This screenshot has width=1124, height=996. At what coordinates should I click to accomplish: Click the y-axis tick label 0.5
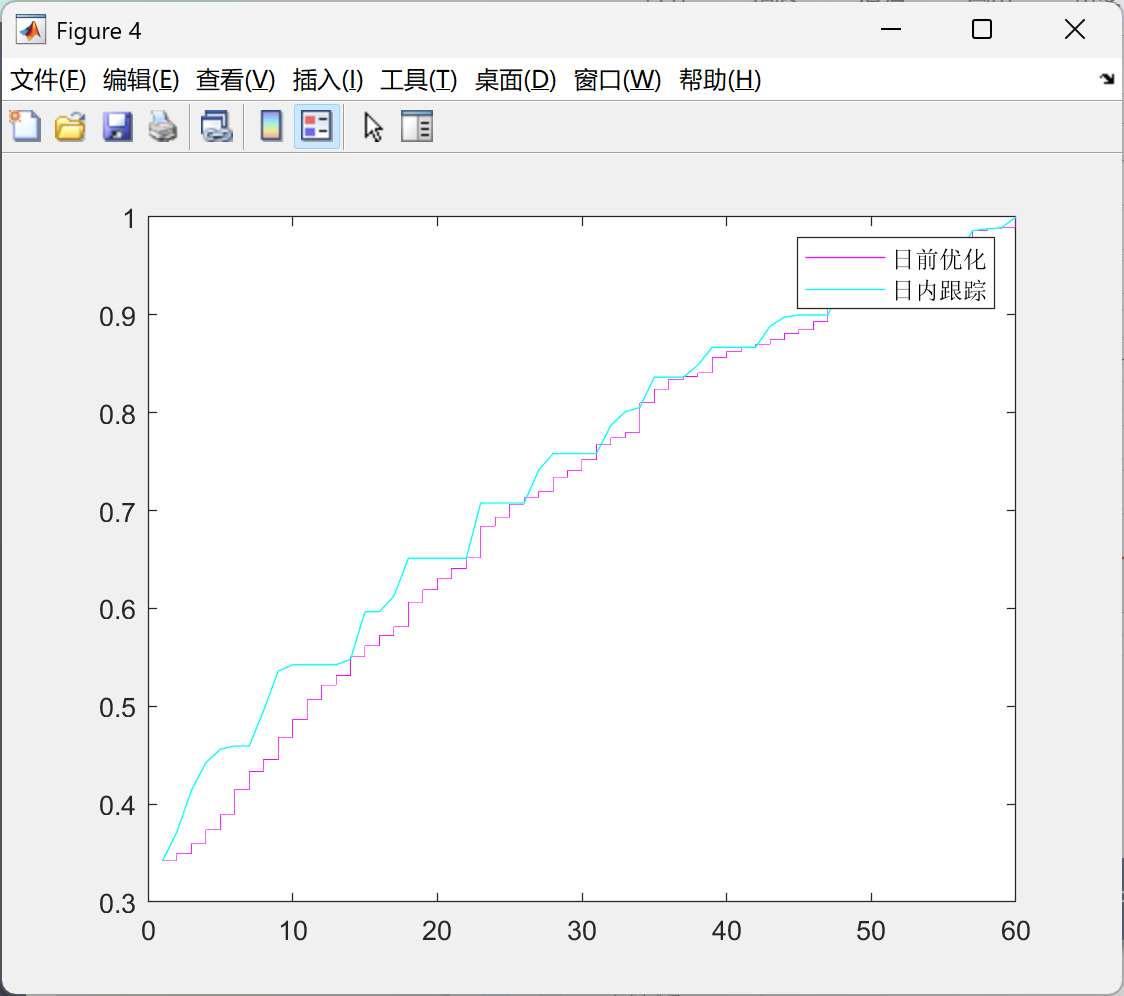pyautogui.click(x=118, y=708)
